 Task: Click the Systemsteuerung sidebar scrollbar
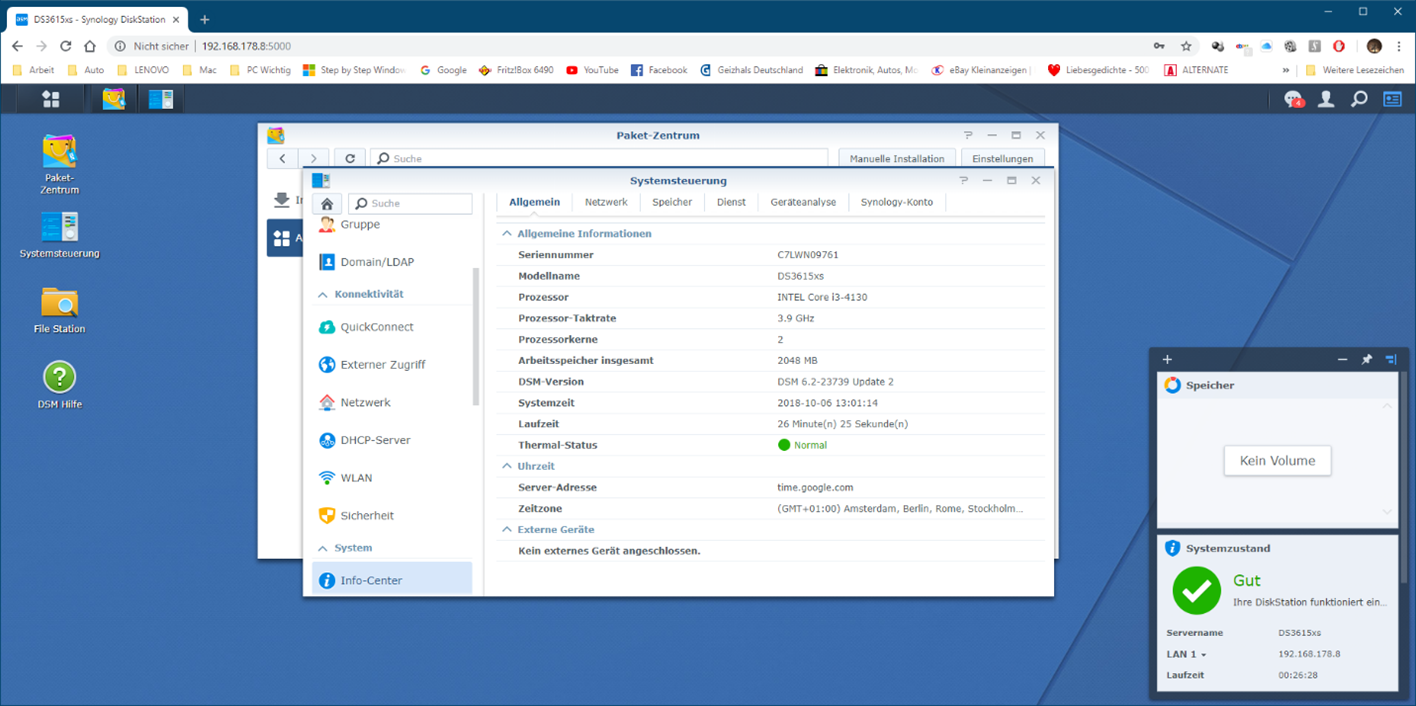pyautogui.click(x=476, y=335)
